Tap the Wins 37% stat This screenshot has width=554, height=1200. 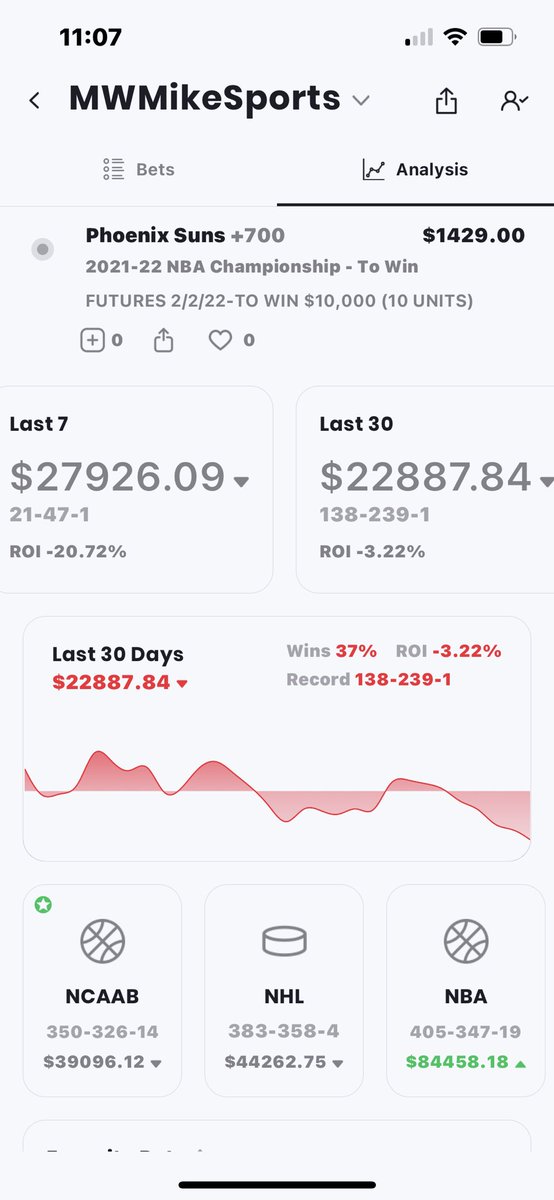coord(332,651)
